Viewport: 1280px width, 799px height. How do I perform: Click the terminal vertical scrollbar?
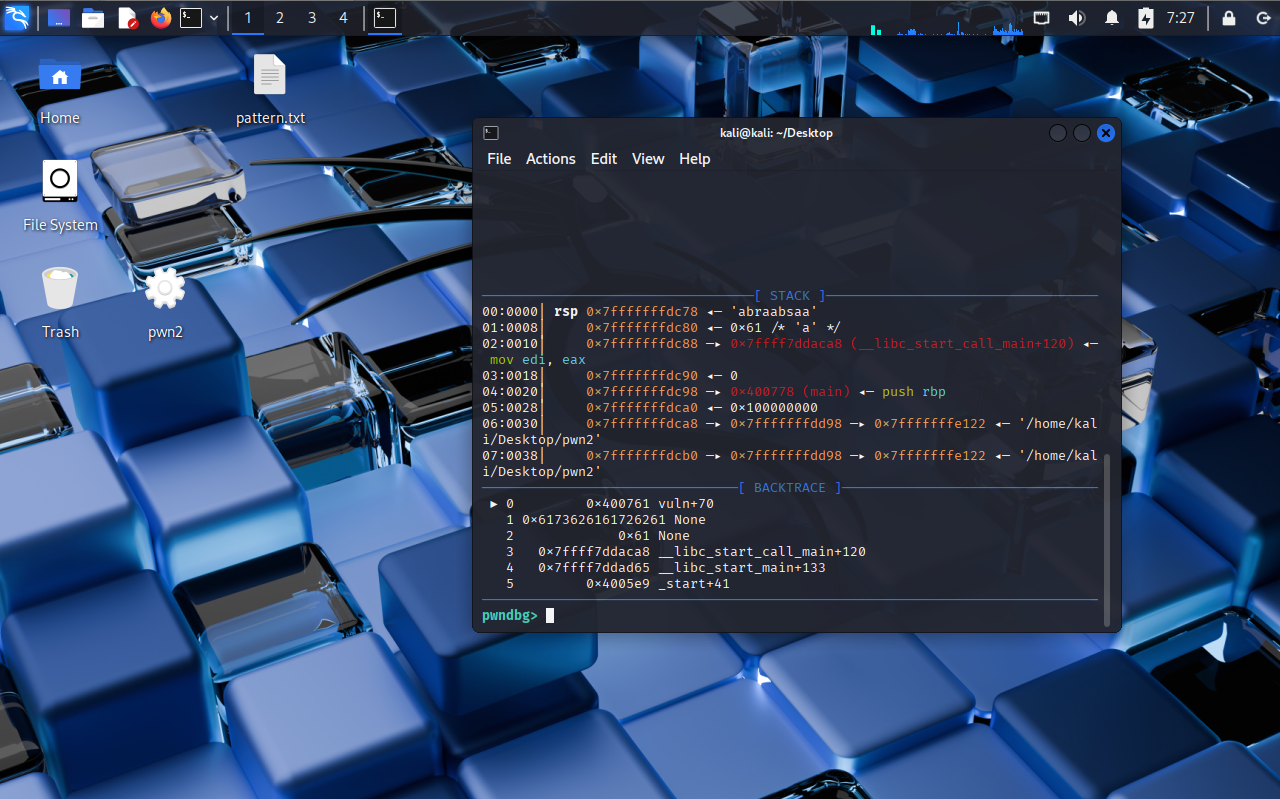point(1106,541)
